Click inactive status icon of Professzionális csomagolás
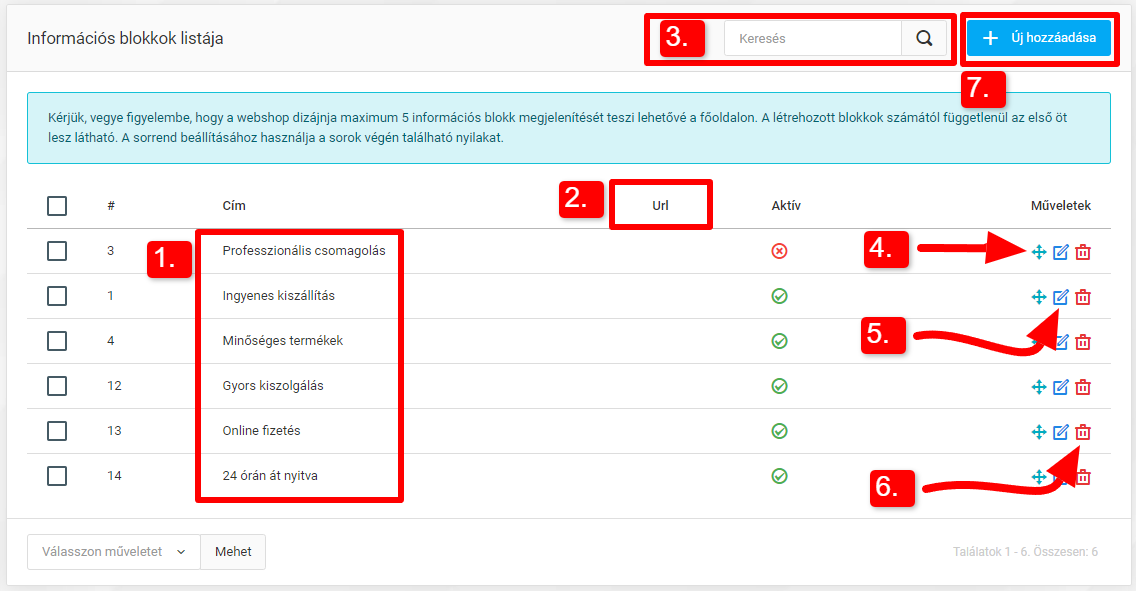 tap(780, 251)
